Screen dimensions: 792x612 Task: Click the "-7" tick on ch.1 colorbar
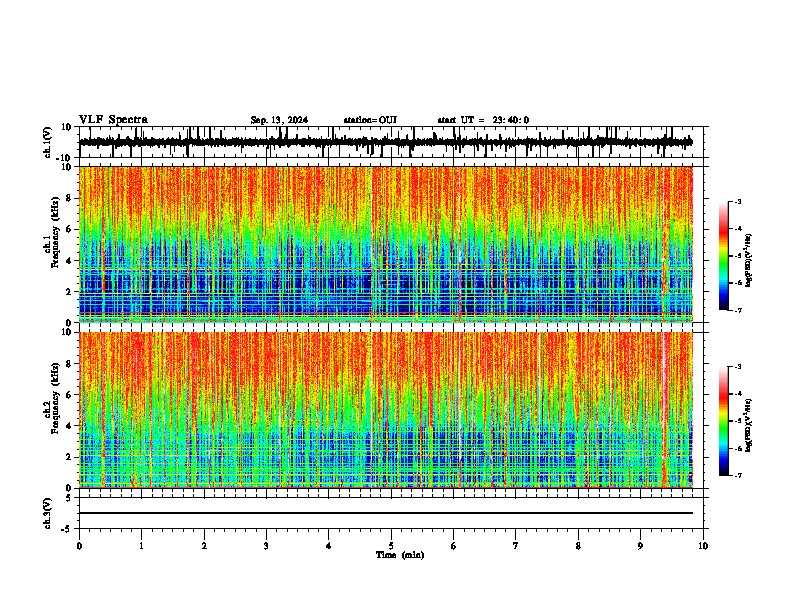(x=737, y=310)
